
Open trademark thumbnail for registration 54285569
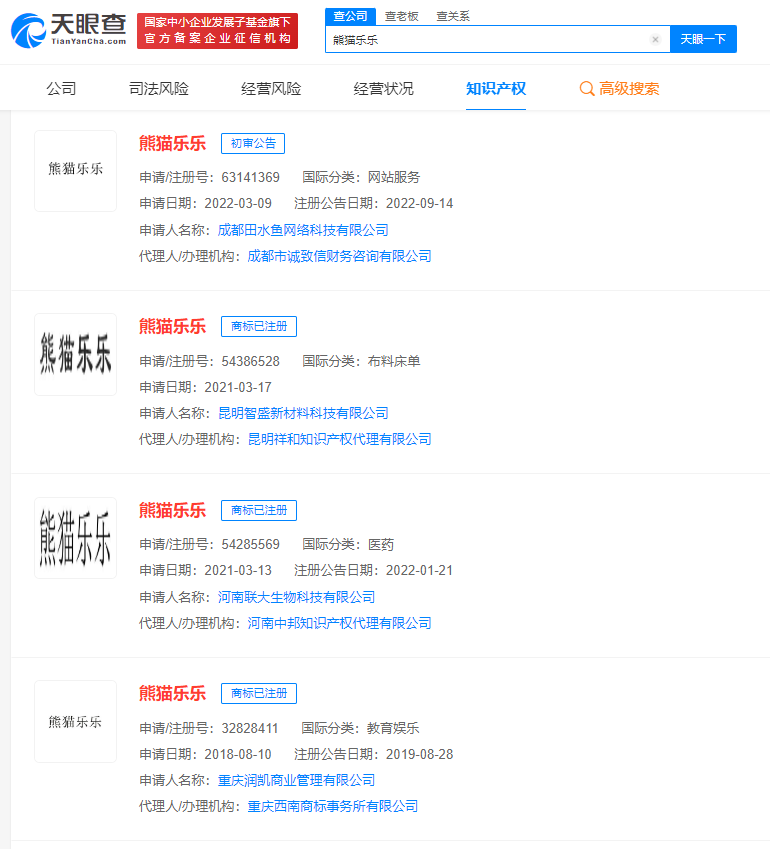tap(75, 538)
